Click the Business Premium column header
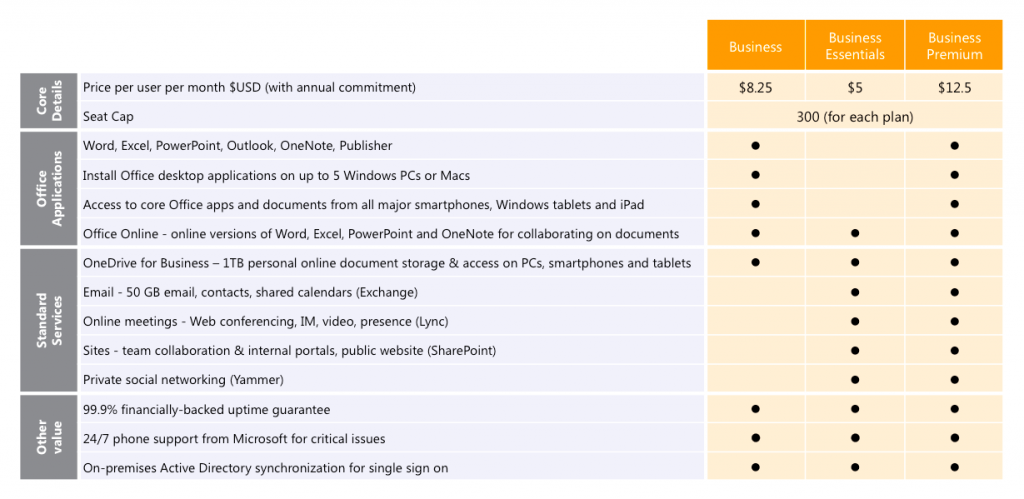Screen dimensions: 1024x499 pyautogui.click(x=954, y=46)
